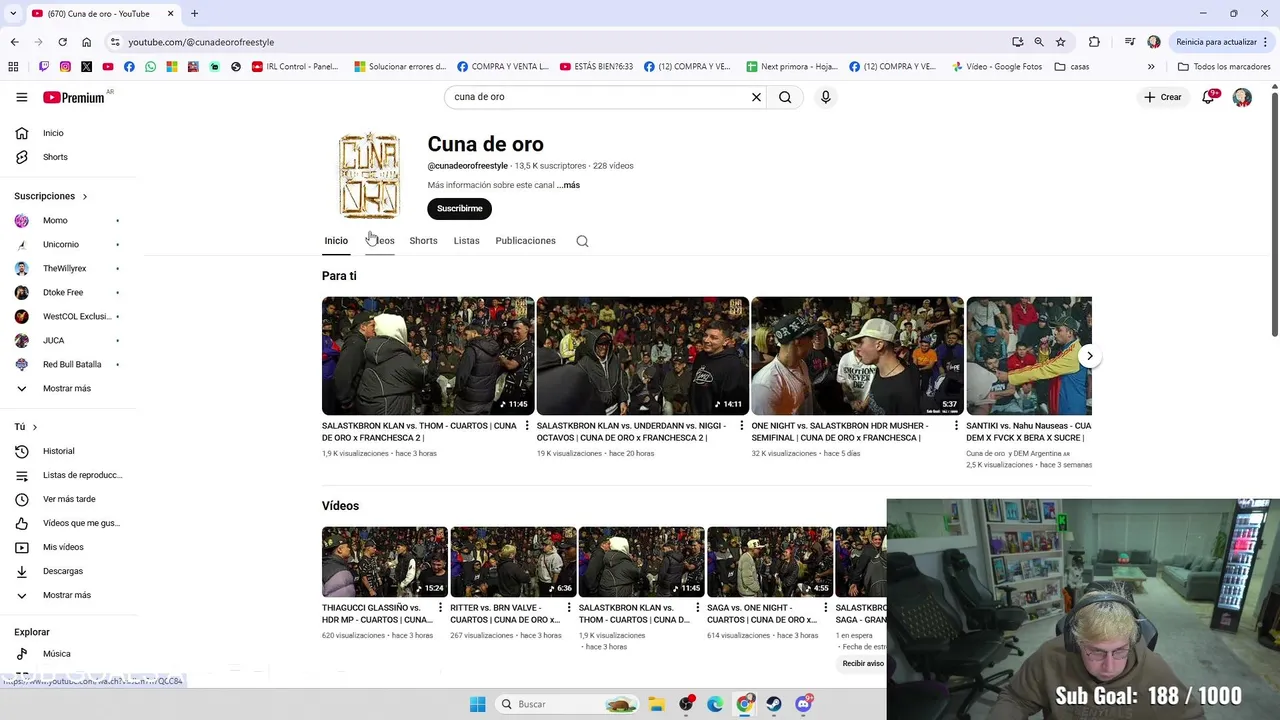Open Steam from the taskbar
This screenshot has height=720, width=1280.
pyautogui.click(x=774, y=704)
